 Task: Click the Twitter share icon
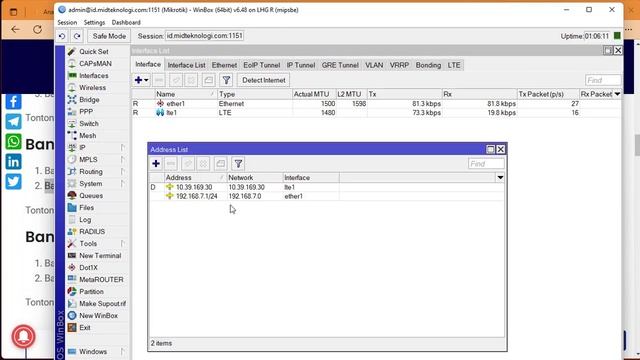tap(13, 182)
